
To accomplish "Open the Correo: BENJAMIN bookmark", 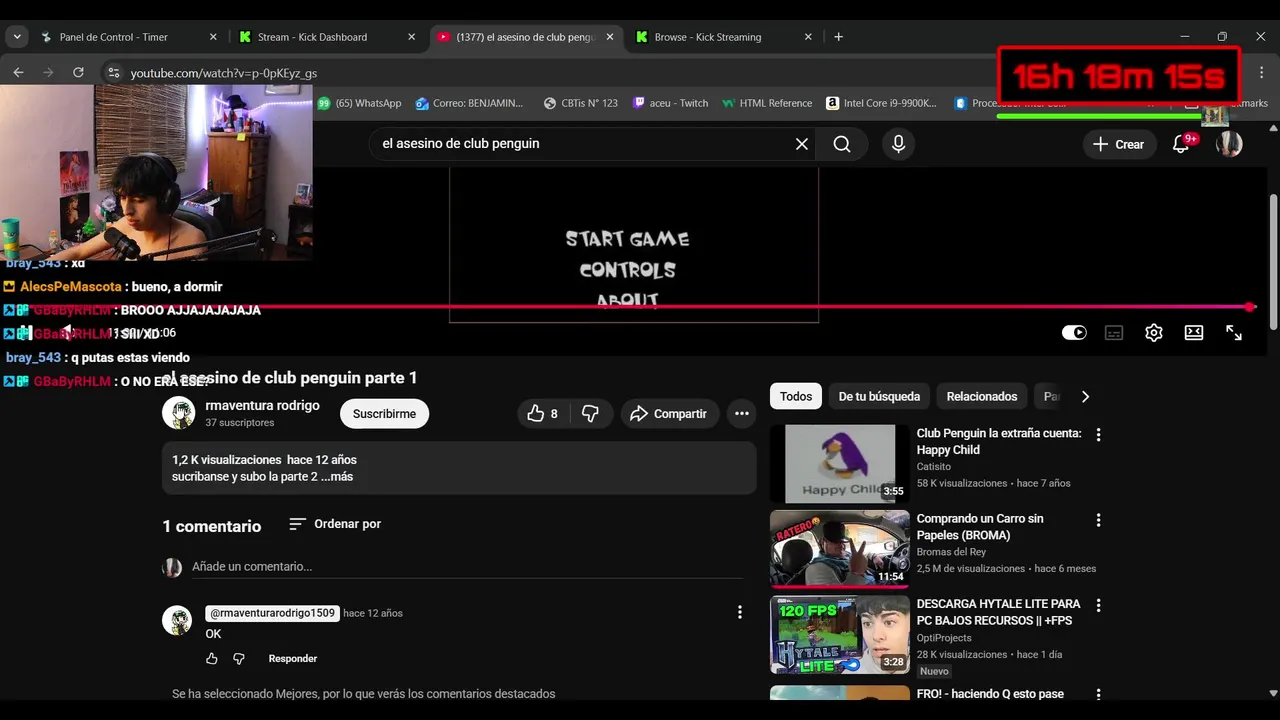I will (x=470, y=103).
